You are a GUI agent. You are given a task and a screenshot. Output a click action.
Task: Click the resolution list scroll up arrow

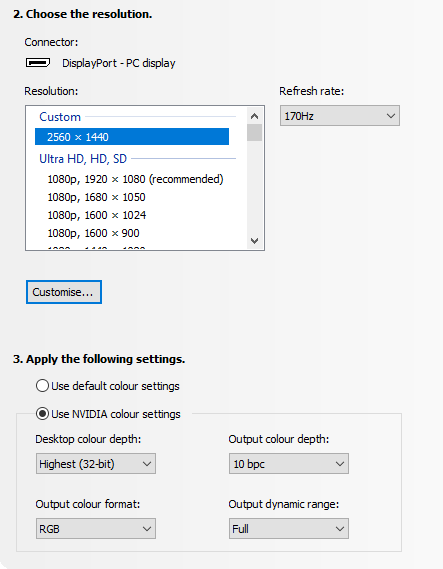pyautogui.click(x=254, y=116)
